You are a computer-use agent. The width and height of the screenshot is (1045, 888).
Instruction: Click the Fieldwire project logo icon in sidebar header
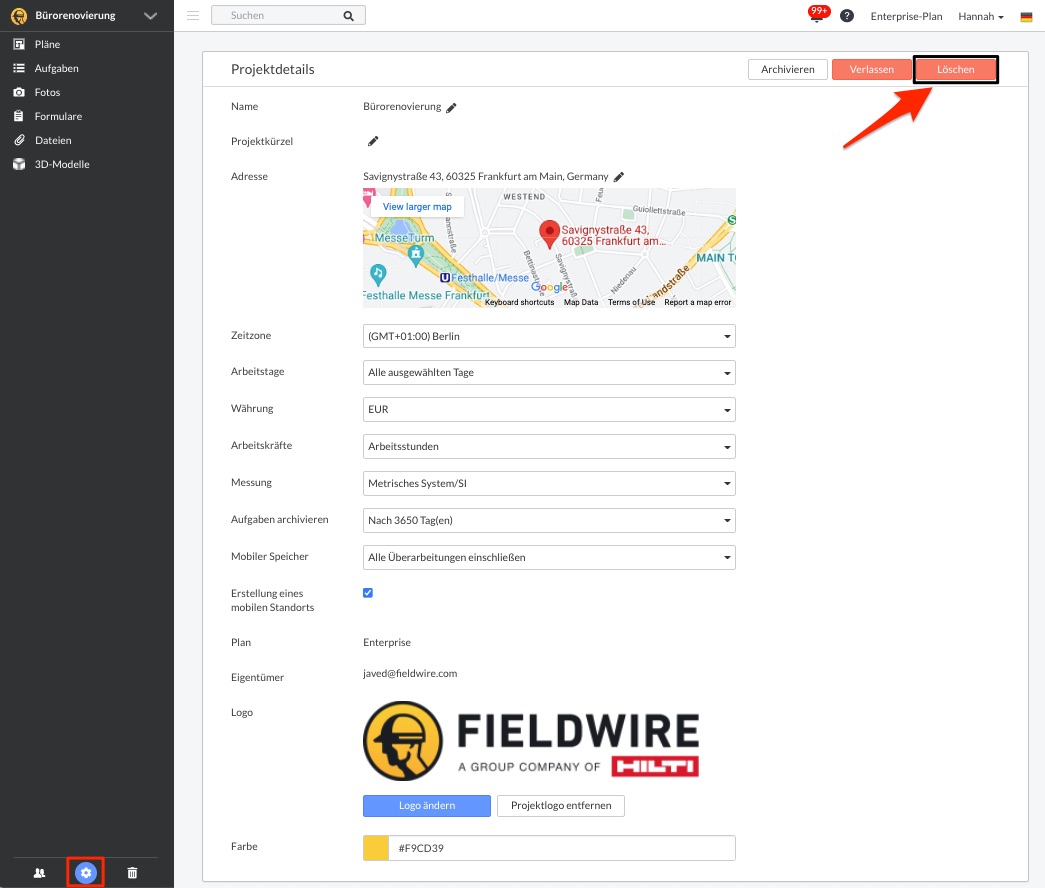click(x=19, y=15)
